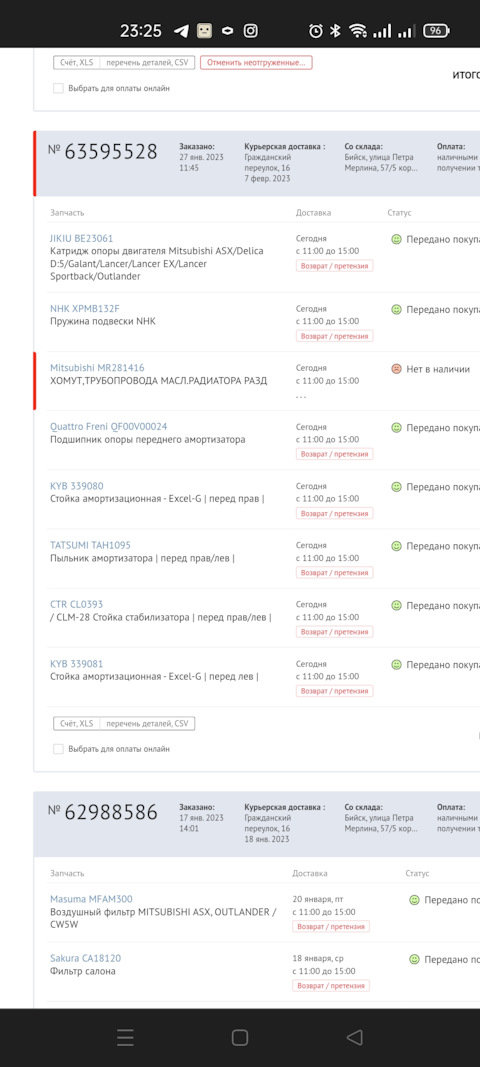Select order number 62988586 header
This screenshot has width=480, height=1067.
pos(103,812)
